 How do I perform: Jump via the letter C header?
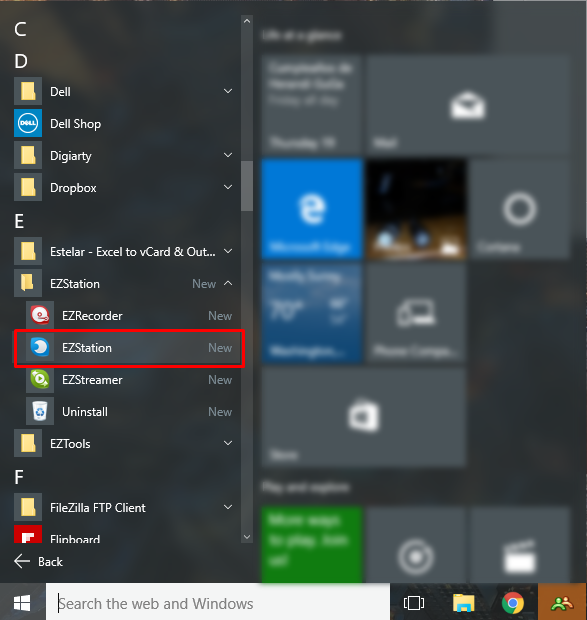(x=20, y=29)
